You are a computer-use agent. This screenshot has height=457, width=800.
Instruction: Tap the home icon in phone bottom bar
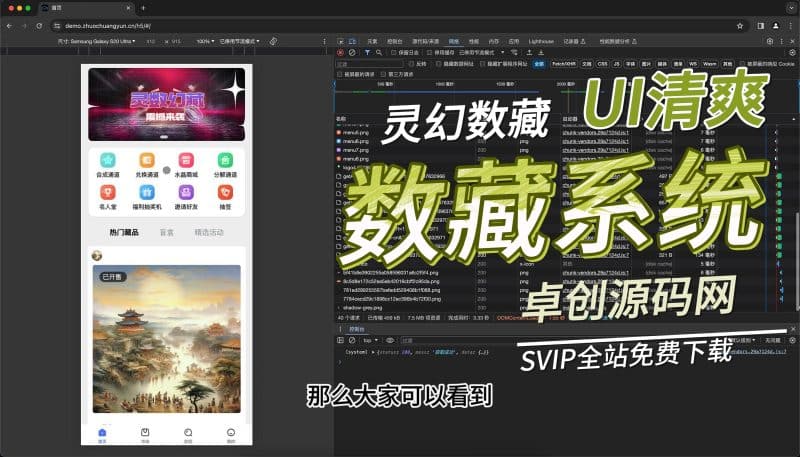102,432
